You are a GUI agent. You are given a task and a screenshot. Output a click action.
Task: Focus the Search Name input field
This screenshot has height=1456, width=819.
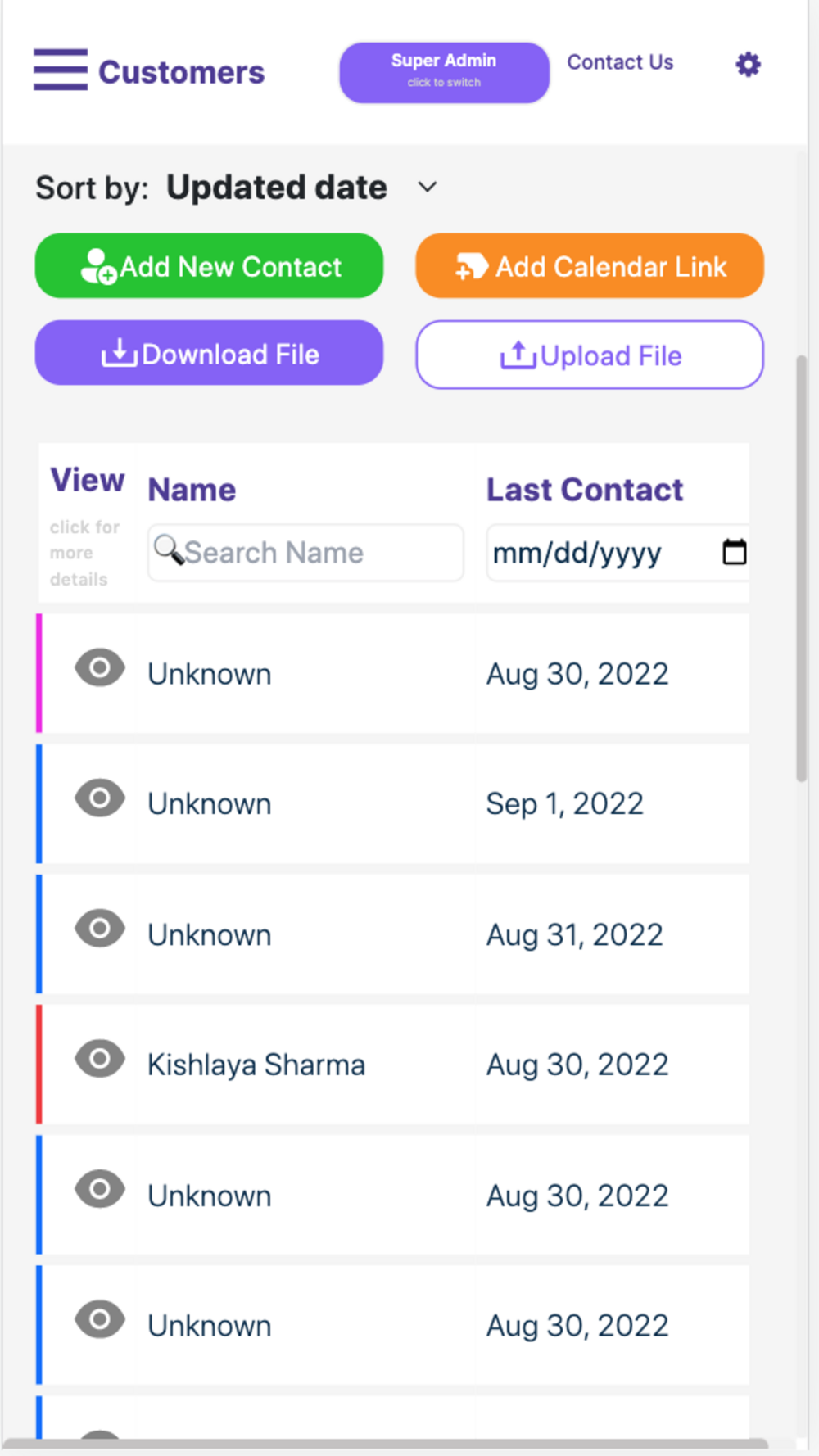pos(305,553)
